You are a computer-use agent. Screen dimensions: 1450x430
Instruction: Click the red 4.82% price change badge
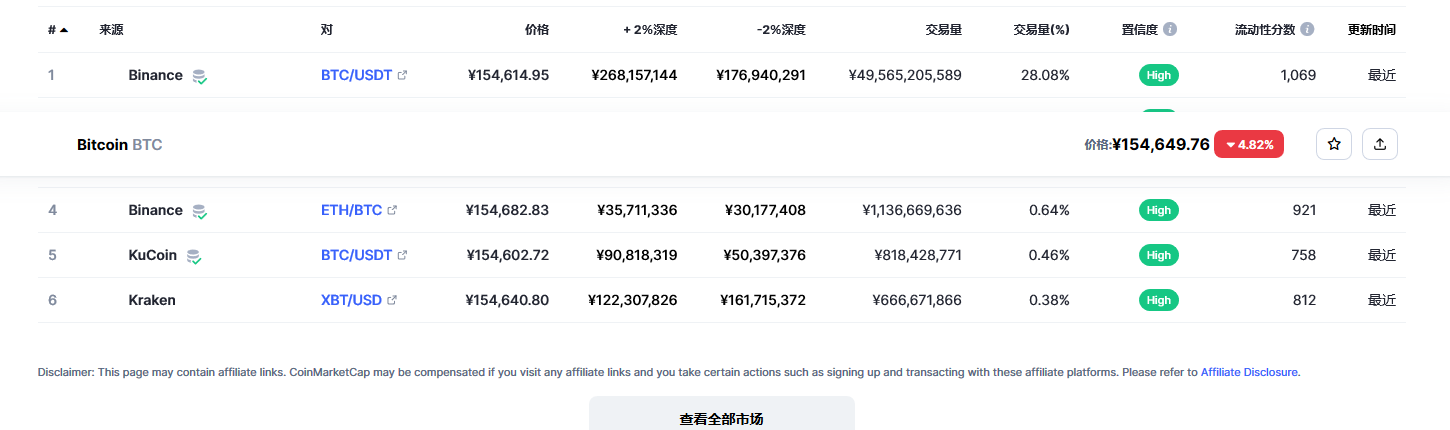[x=1249, y=144]
